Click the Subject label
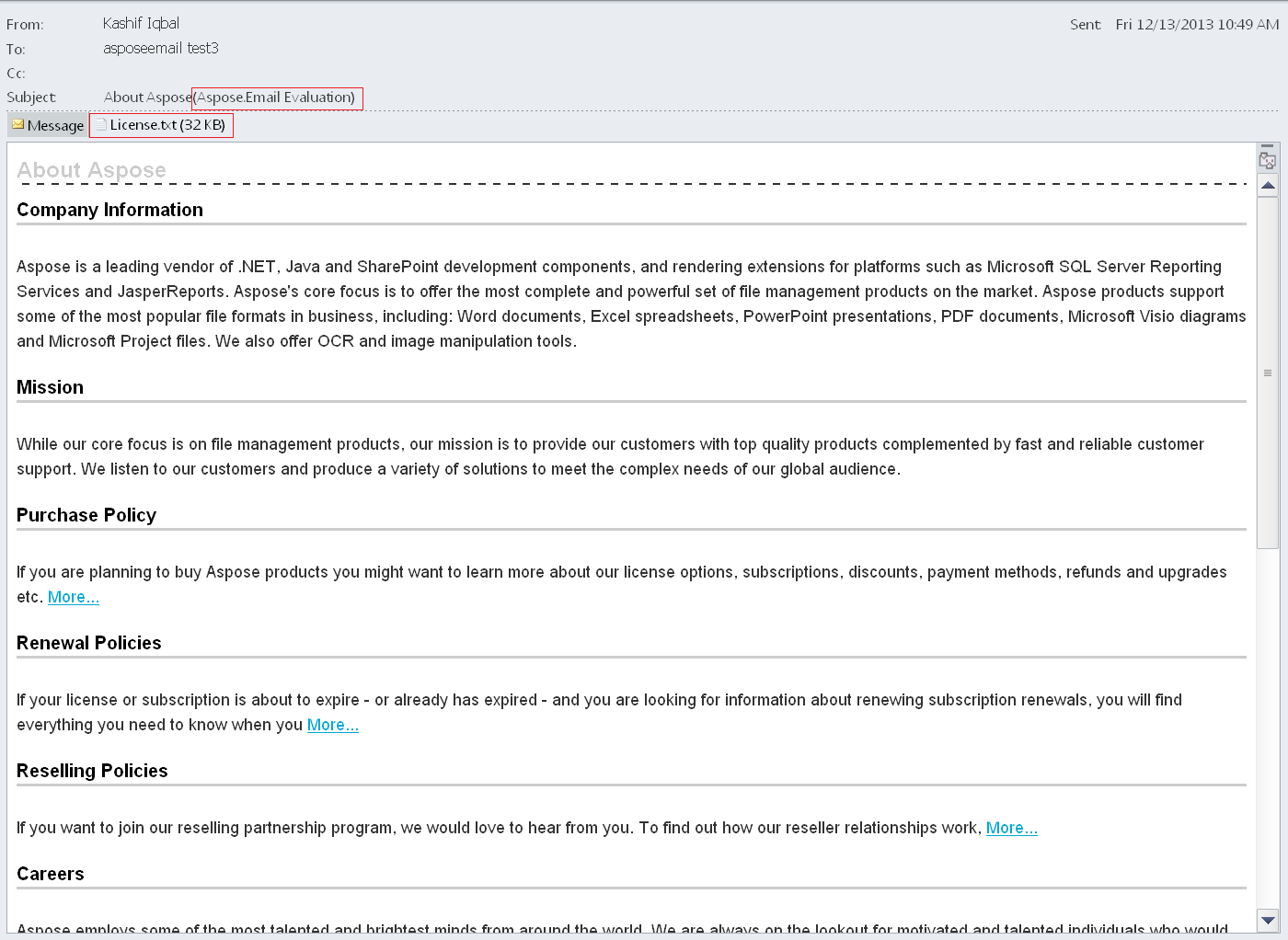The image size is (1288, 940). 31,97
